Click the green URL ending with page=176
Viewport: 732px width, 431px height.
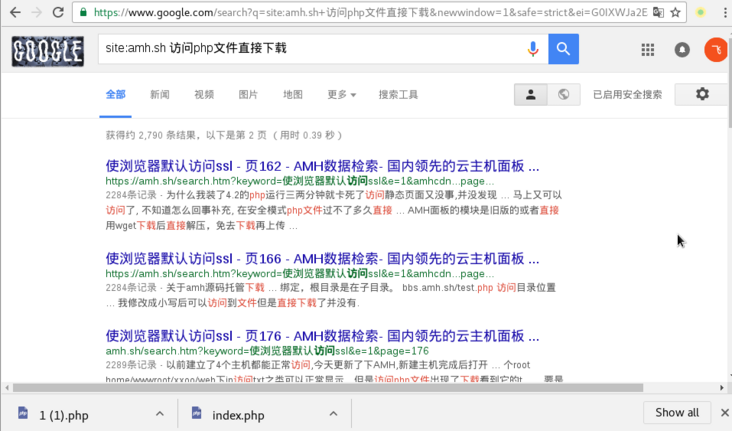click(267, 351)
